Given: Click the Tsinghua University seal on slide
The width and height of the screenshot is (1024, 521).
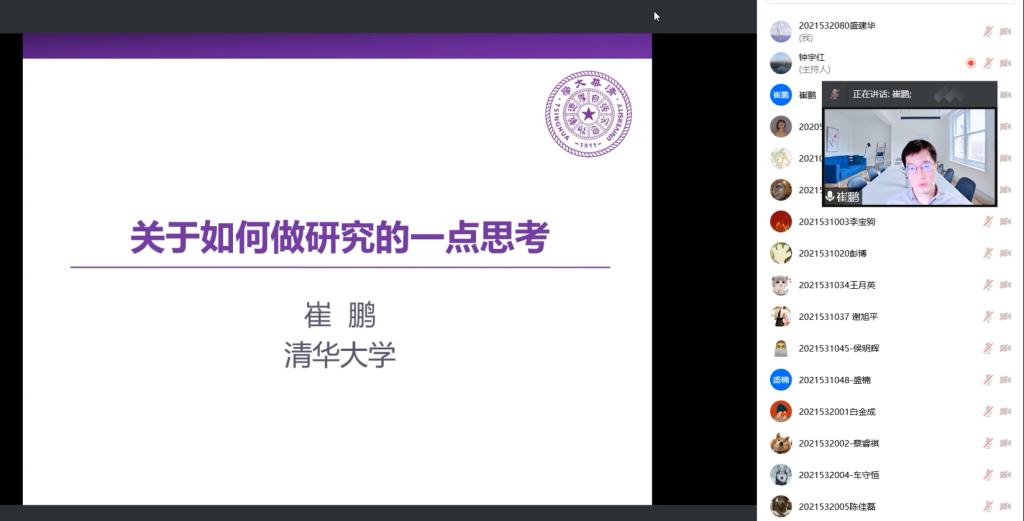Looking at the screenshot, I should point(588,114).
